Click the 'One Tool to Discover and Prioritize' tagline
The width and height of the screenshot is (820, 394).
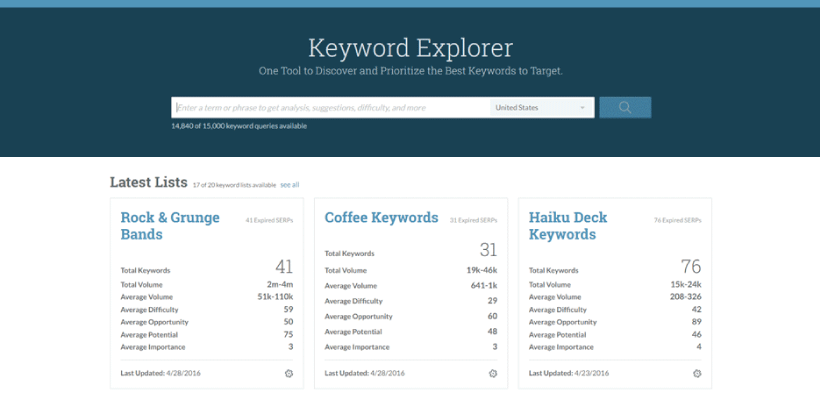click(x=411, y=71)
